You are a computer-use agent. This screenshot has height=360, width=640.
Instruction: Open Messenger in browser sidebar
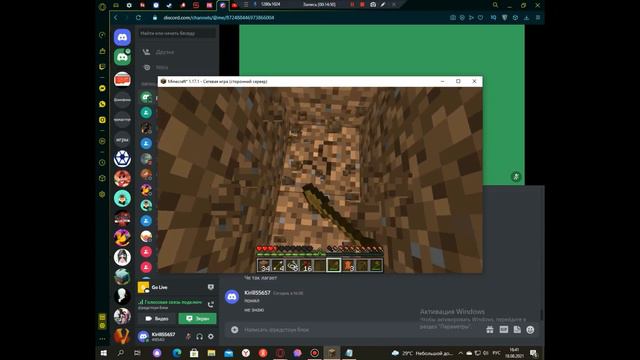point(102,88)
